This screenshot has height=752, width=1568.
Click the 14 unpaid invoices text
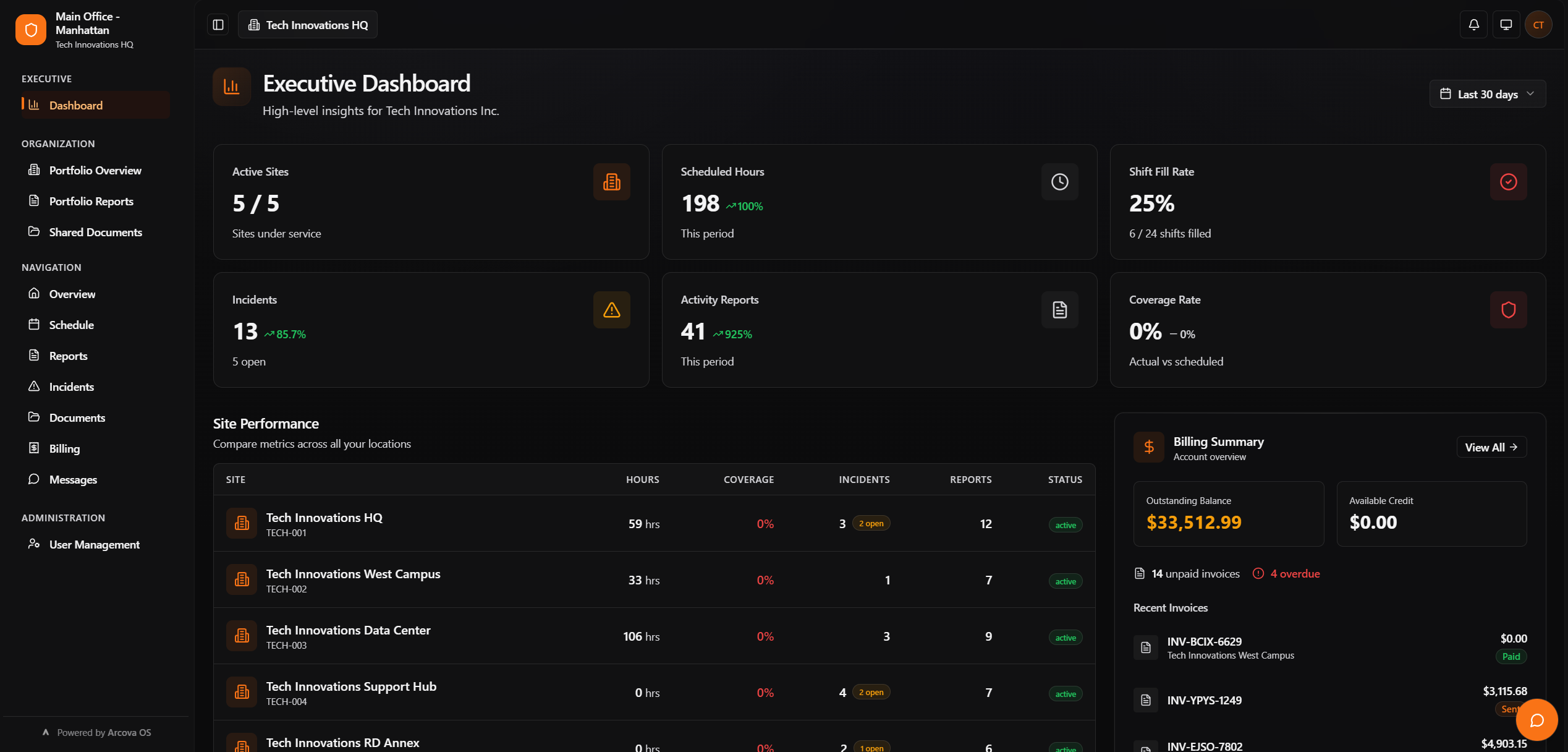coord(1196,574)
